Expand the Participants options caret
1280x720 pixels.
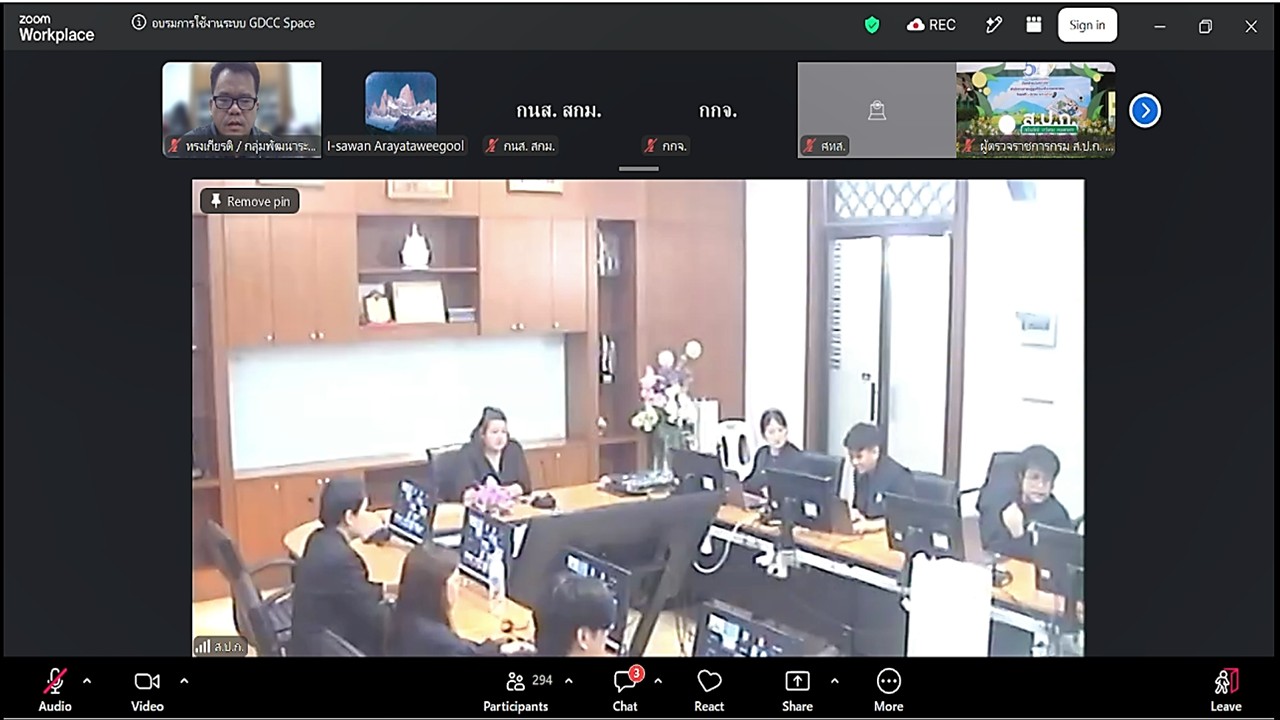coord(569,681)
